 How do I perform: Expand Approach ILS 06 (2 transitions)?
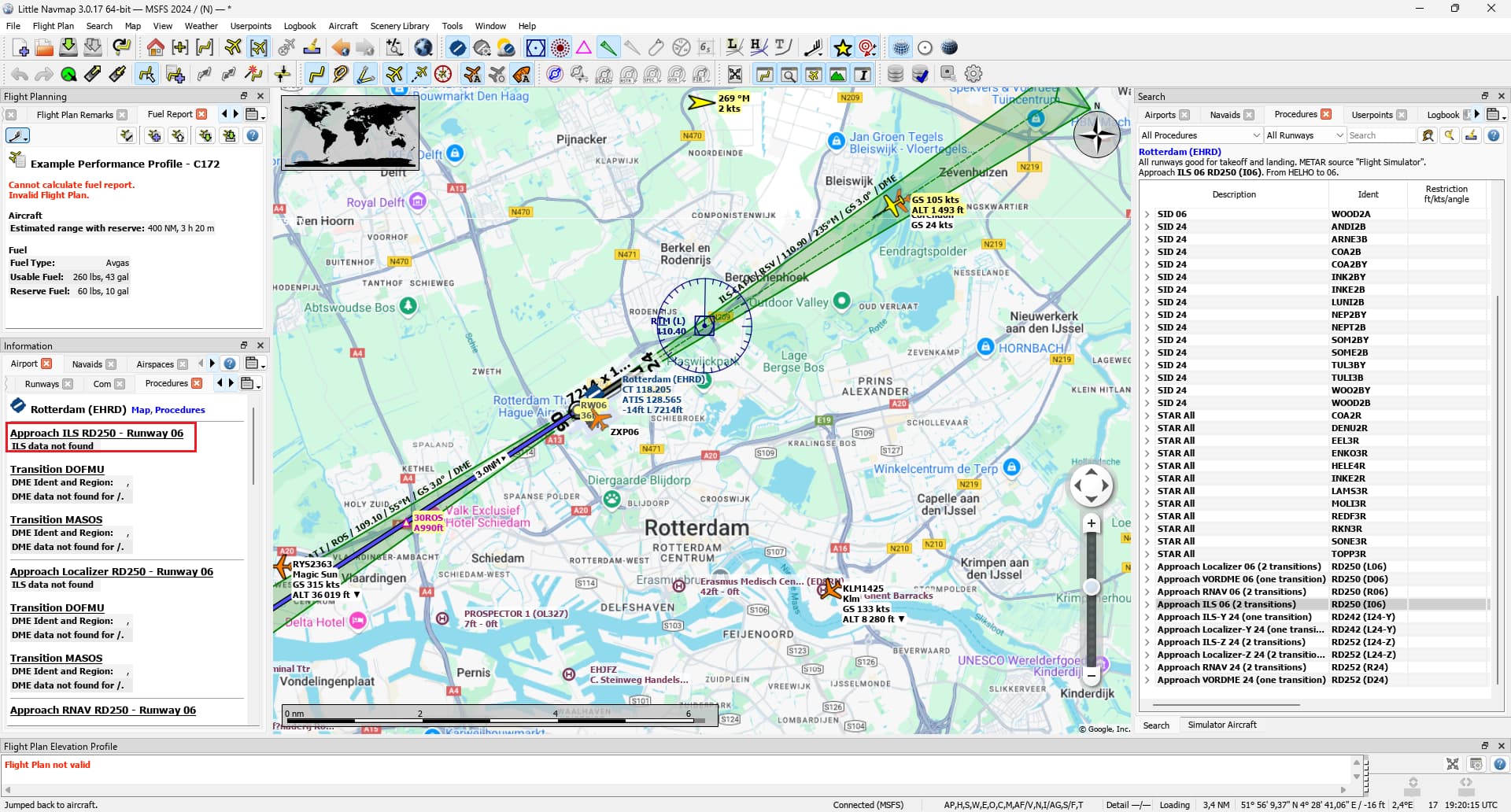coord(1147,604)
